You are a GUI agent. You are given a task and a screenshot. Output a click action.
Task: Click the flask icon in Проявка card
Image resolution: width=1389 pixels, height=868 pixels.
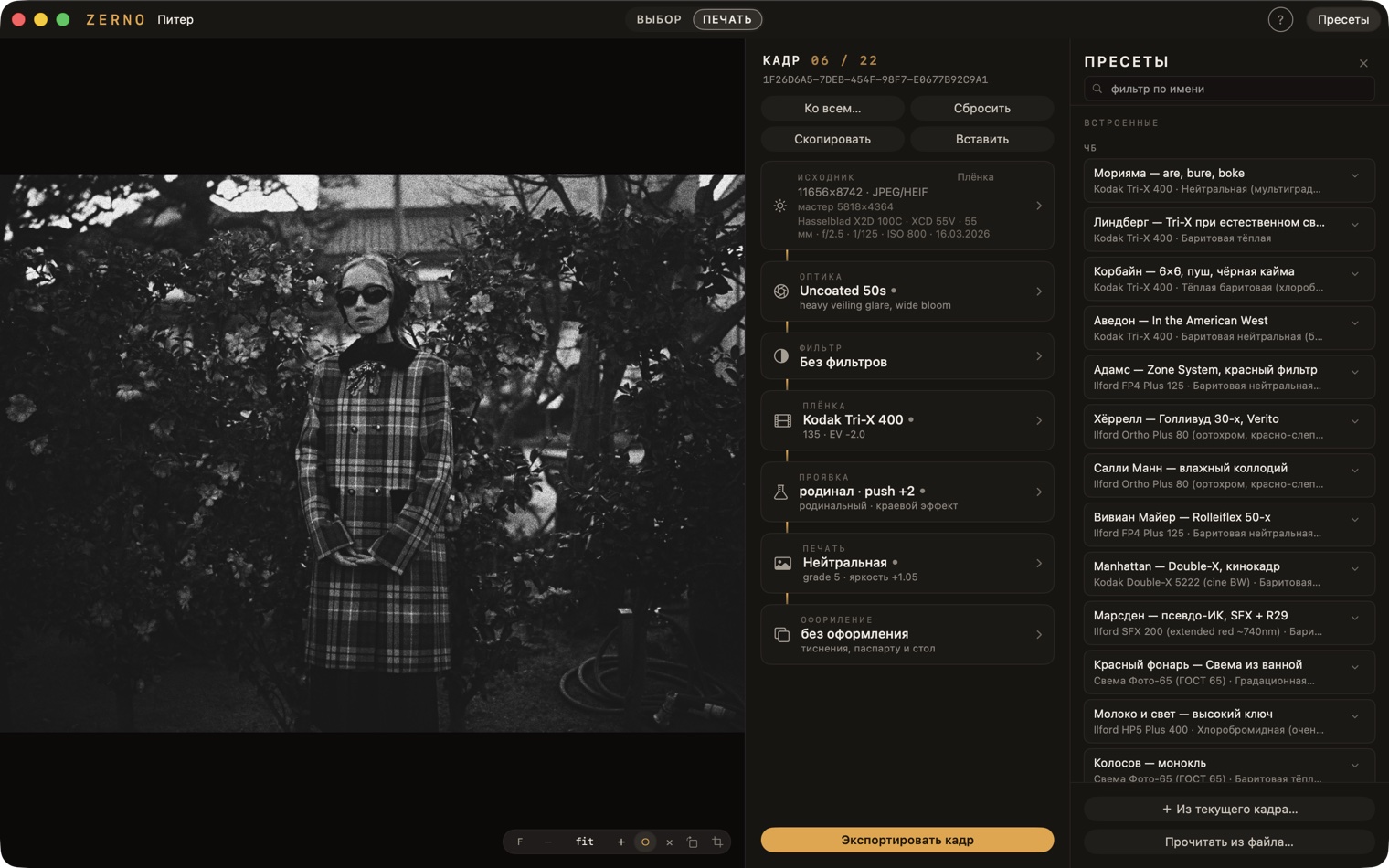(x=781, y=492)
